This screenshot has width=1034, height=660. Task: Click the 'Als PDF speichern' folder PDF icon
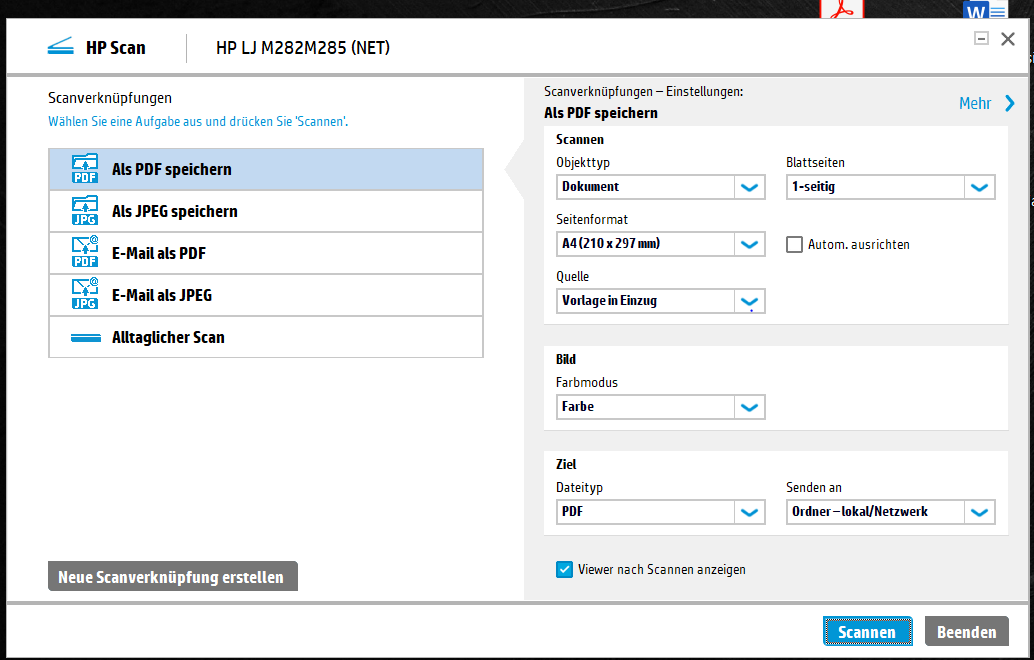click(x=85, y=169)
